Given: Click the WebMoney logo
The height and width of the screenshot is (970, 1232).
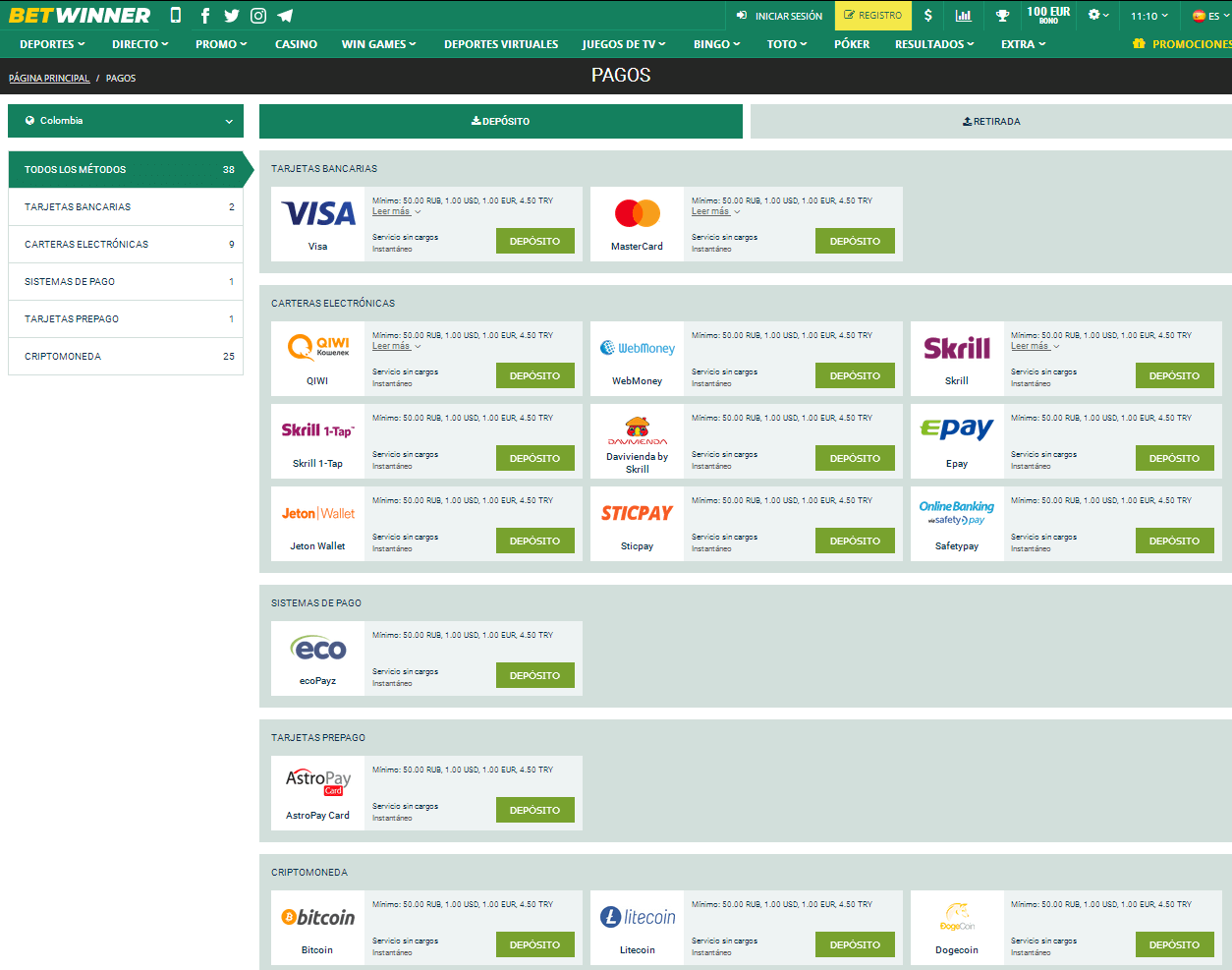Looking at the screenshot, I should [638, 348].
